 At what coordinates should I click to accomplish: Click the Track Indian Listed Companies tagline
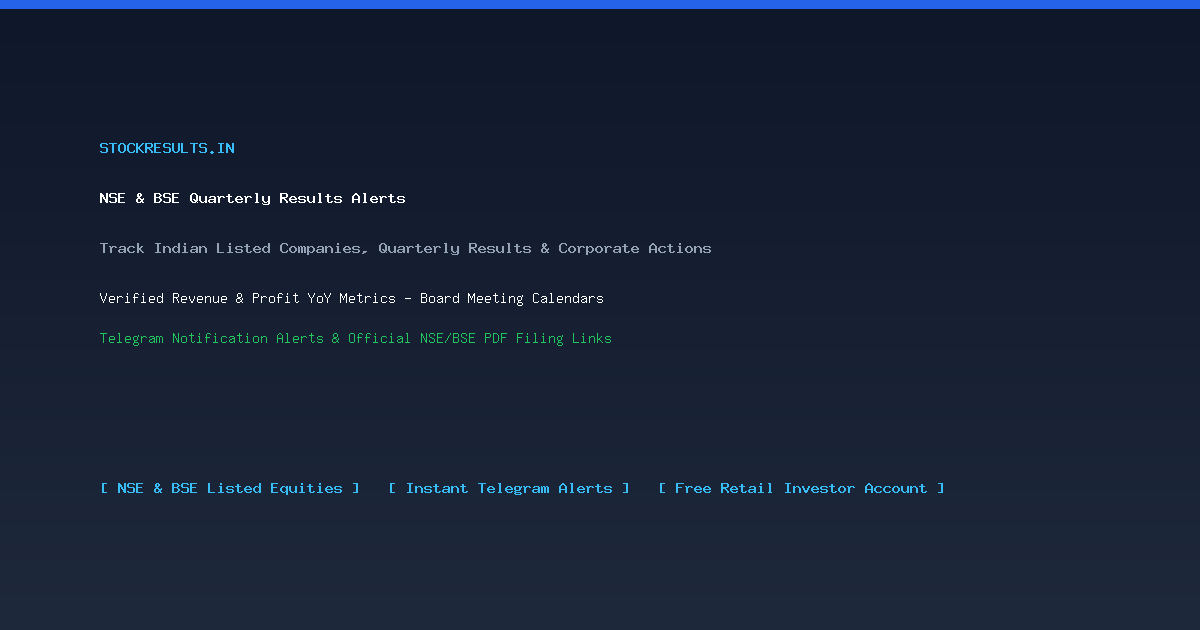(405, 248)
